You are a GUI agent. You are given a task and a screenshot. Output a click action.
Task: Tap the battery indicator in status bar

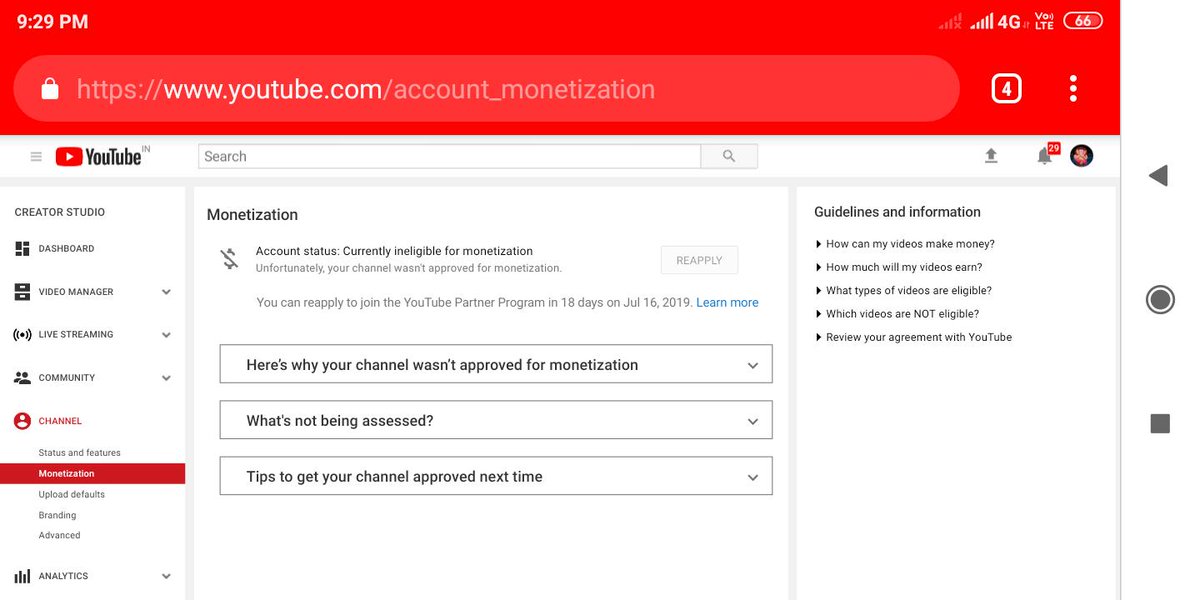point(1083,21)
